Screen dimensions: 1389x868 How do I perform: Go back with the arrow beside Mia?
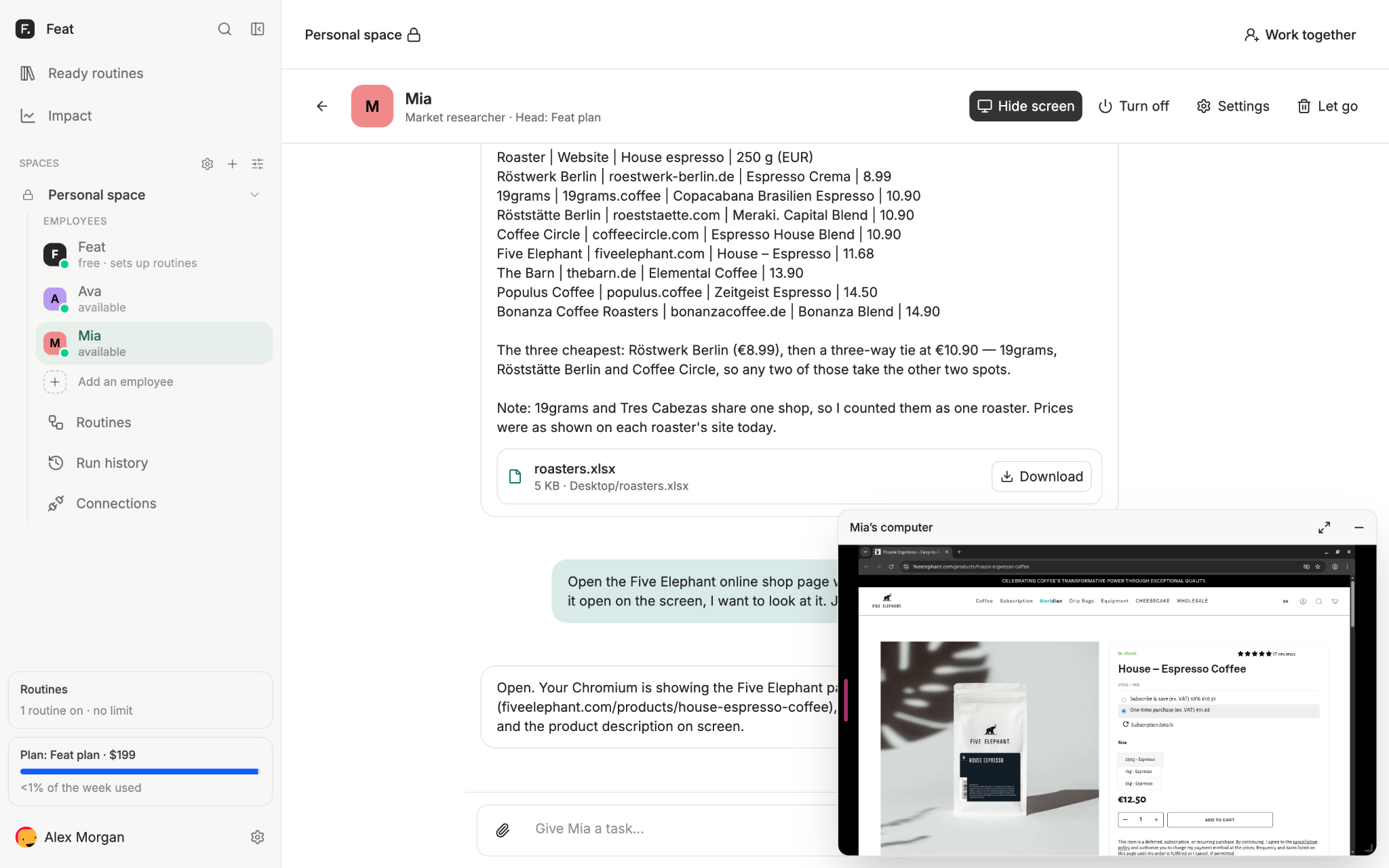coord(322,106)
